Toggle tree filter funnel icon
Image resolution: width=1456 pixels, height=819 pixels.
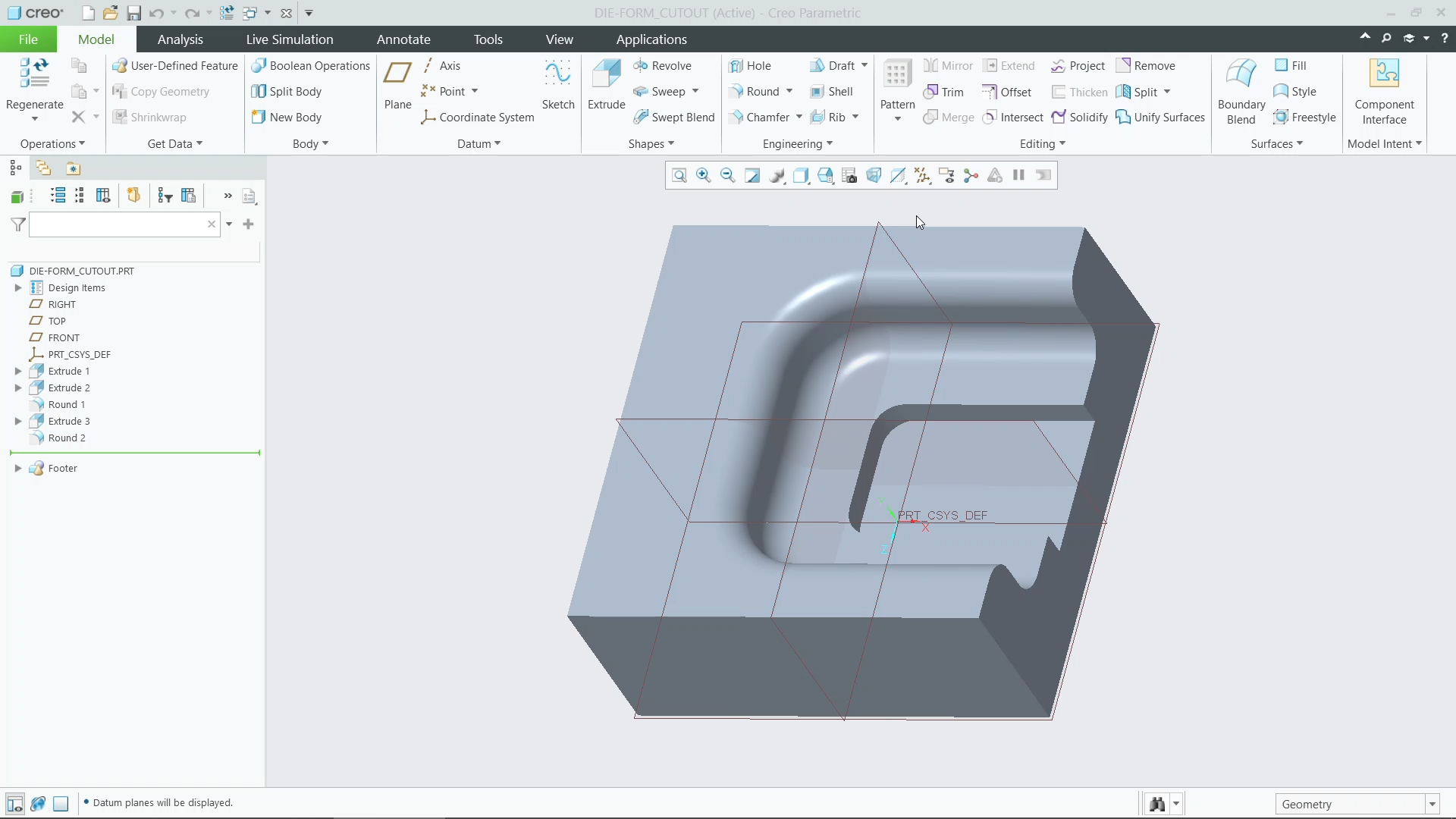(x=18, y=225)
